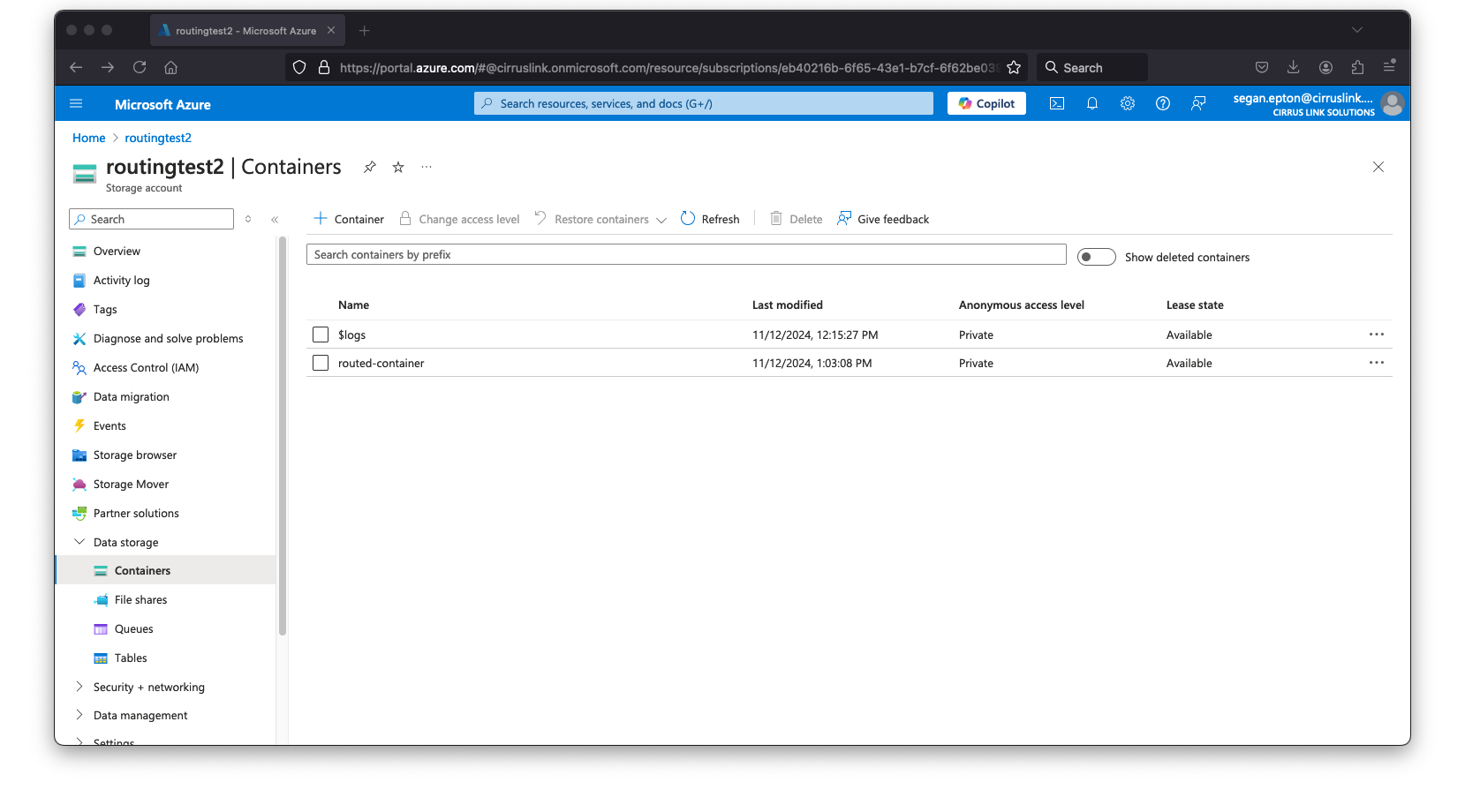Collapse the Data storage section

[x=79, y=542]
